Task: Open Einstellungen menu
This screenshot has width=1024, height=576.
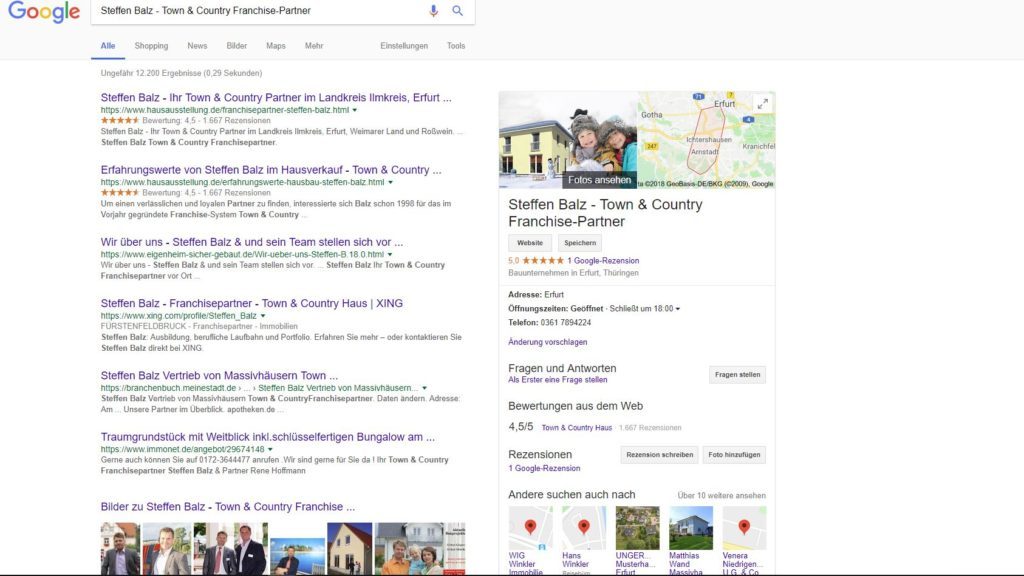Action: 404,46
